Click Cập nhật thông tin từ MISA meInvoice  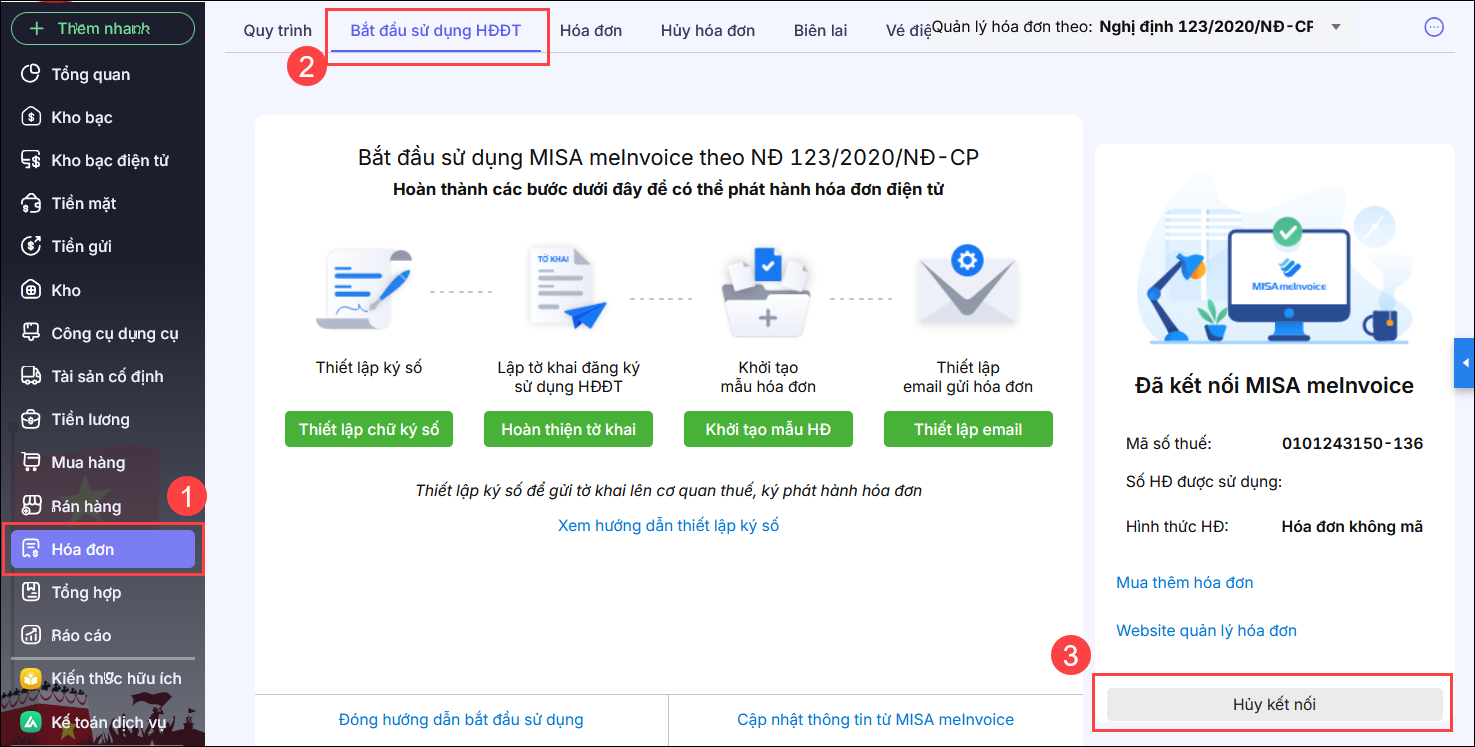click(x=876, y=719)
